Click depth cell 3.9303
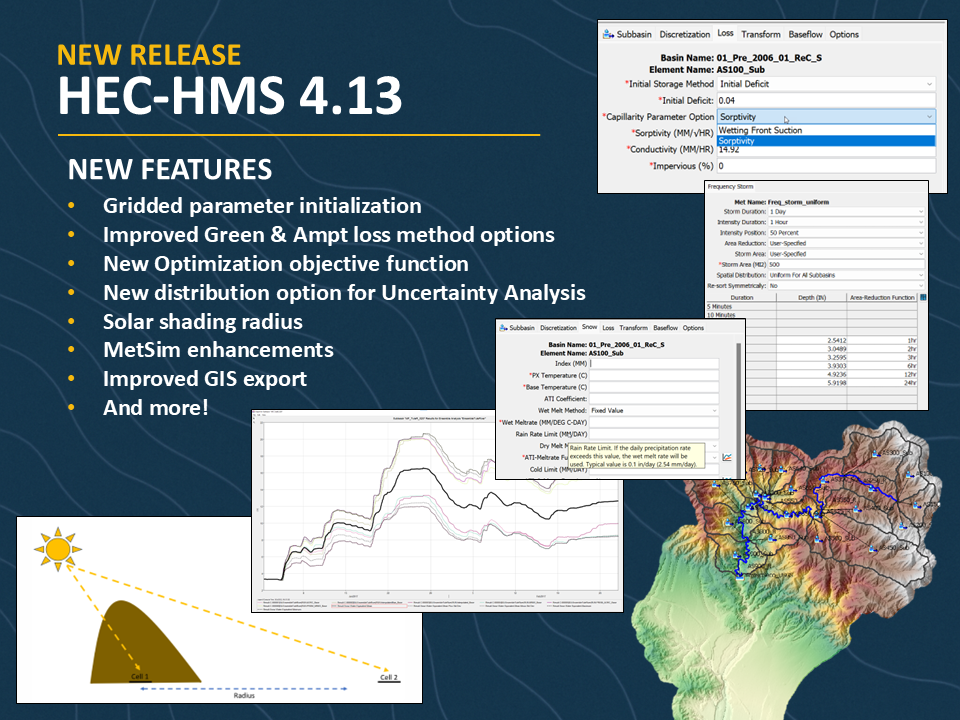Image resolution: width=960 pixels, height=720 pixels. (x=812, y=366)
